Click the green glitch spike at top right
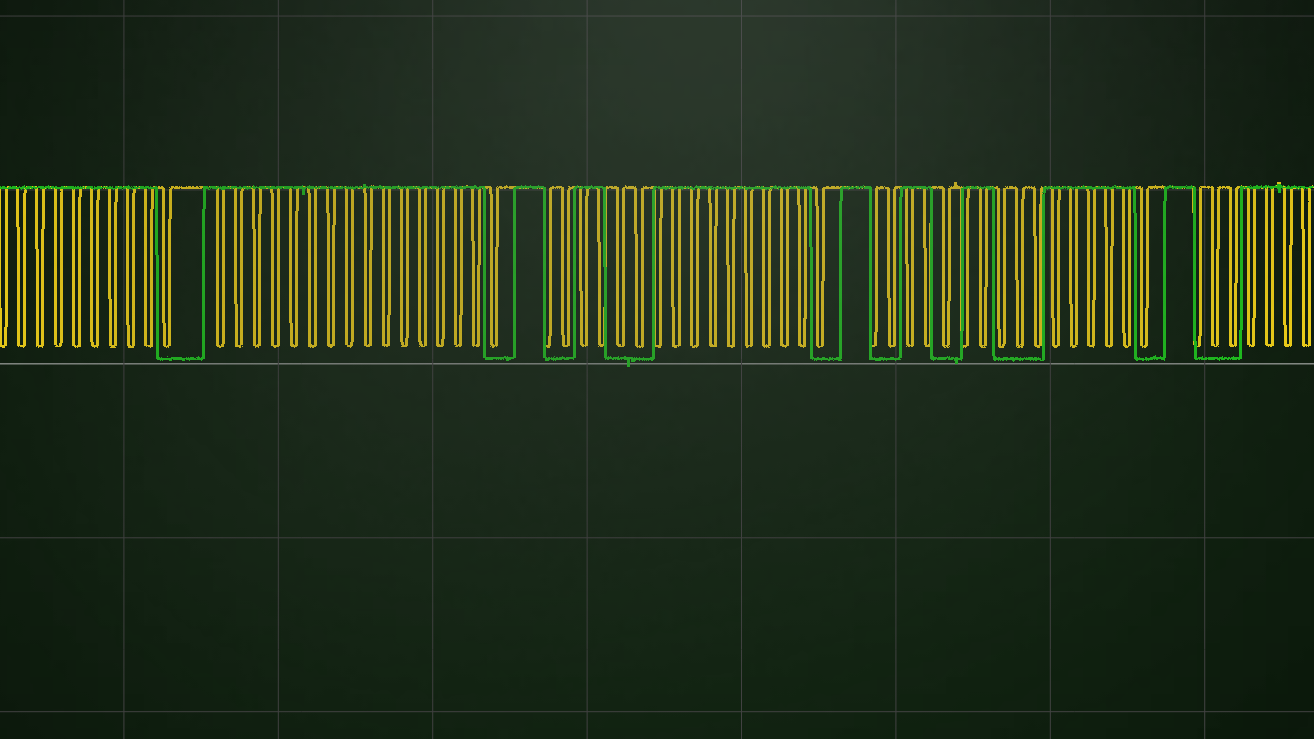Image resolution: width=1314 pixels, height=739 pixels. point(1279,184)
